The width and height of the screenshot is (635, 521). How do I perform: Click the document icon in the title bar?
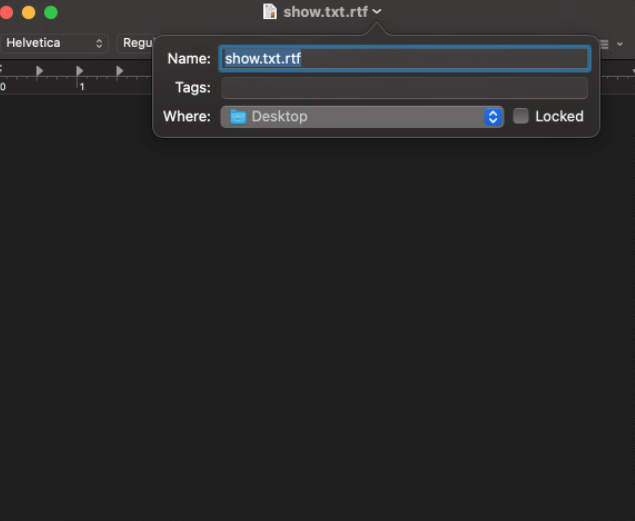point(269,12)
